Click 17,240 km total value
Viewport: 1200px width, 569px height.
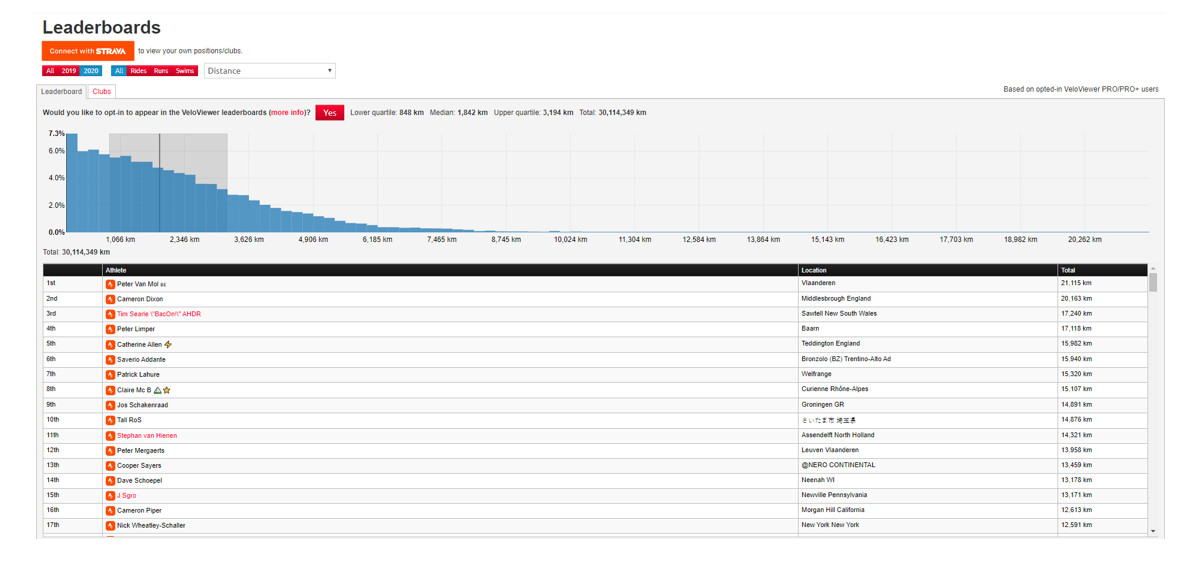(x=1076, y=314)
